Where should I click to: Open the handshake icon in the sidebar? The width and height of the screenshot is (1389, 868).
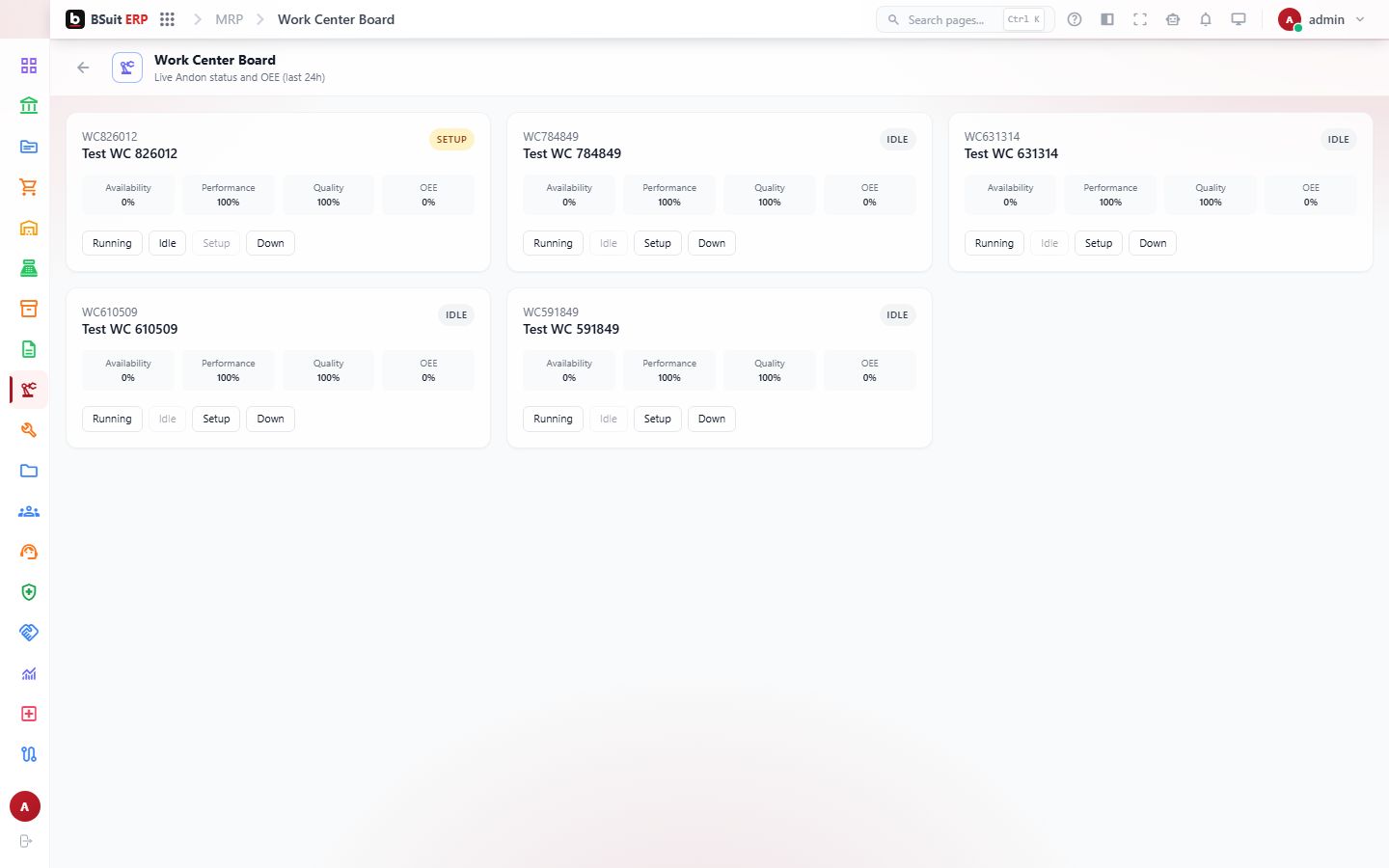tap(29, 633)
